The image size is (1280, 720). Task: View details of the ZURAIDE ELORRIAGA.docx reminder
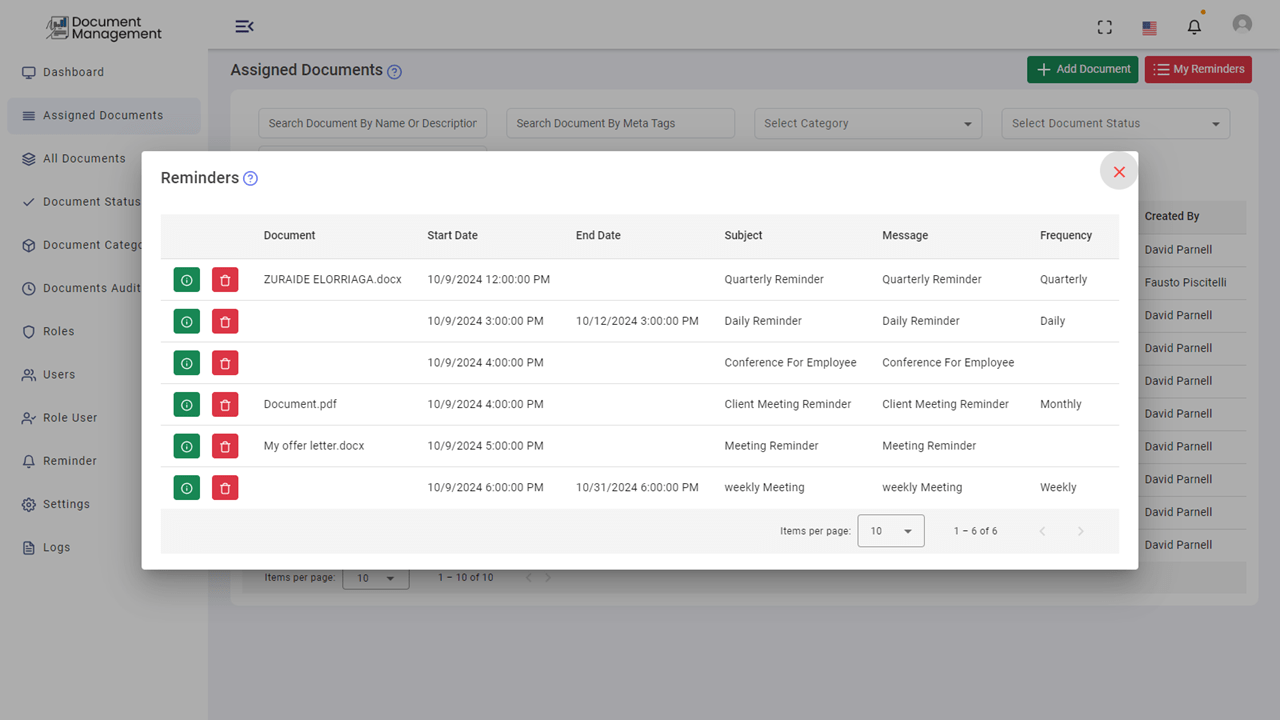pyautogui.click(x=186, y=279)
